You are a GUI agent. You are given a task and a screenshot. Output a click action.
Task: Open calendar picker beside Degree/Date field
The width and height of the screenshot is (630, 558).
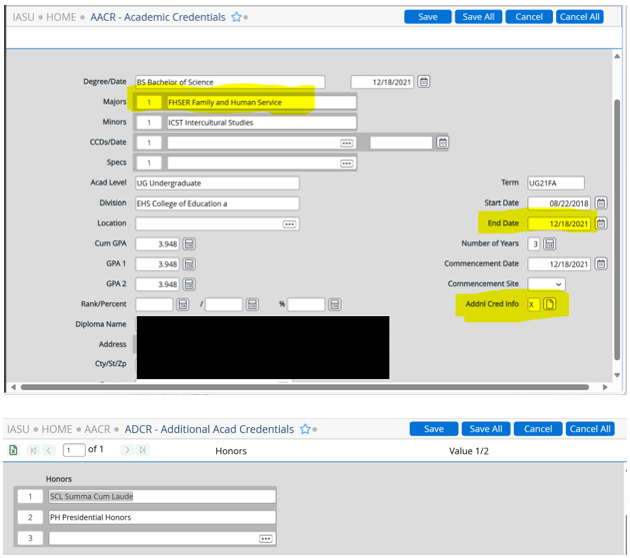pyautogui.click(x=424, y=82)
